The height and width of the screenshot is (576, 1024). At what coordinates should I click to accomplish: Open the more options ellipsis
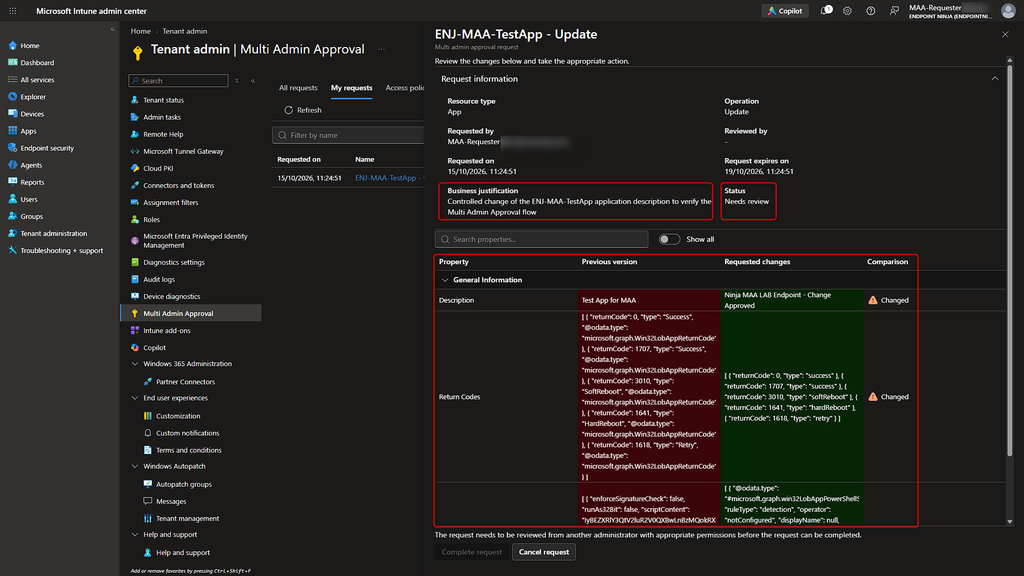(x=381, y=50)
